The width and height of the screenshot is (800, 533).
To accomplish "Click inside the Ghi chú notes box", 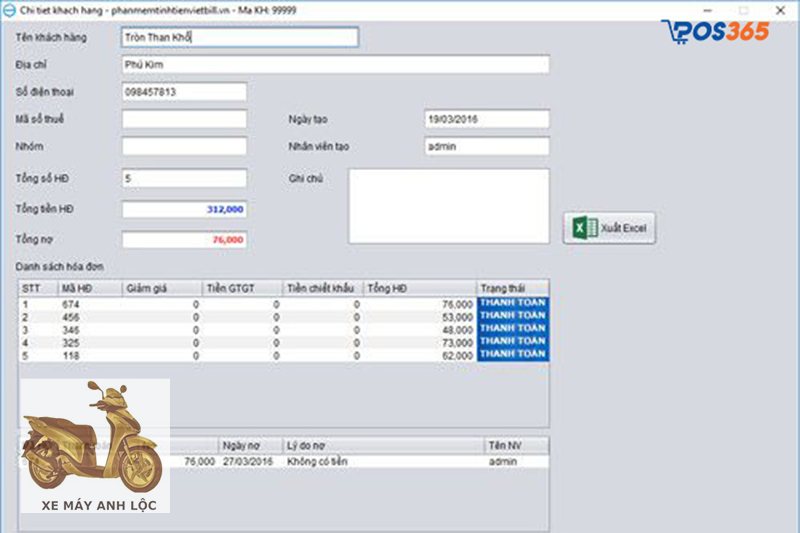I will click(448, 205).
